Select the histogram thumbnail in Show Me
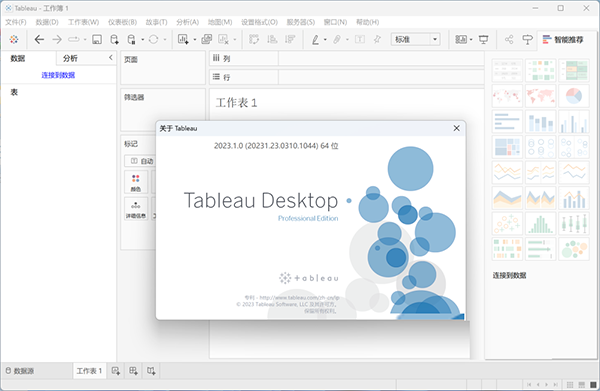Image resolution: width=600 pixels, height=391 pixels. [x=540, y=223]
